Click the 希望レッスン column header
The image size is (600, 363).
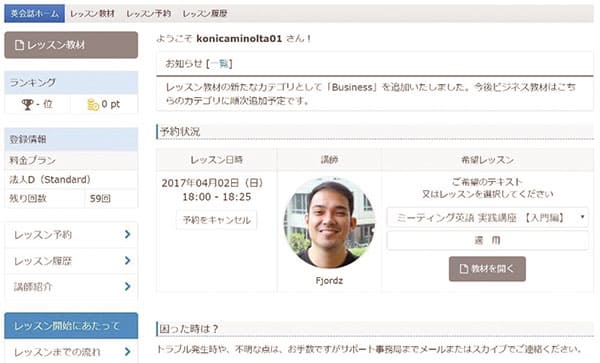[x=488, y=160]
